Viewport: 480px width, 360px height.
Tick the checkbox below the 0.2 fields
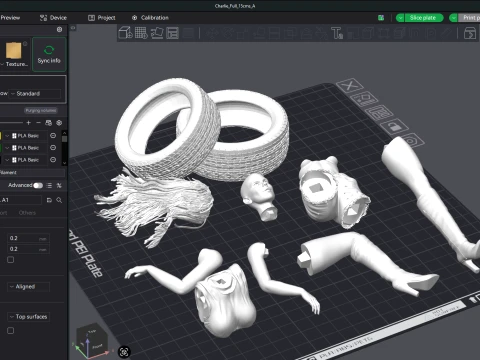(x=11, y=260)
